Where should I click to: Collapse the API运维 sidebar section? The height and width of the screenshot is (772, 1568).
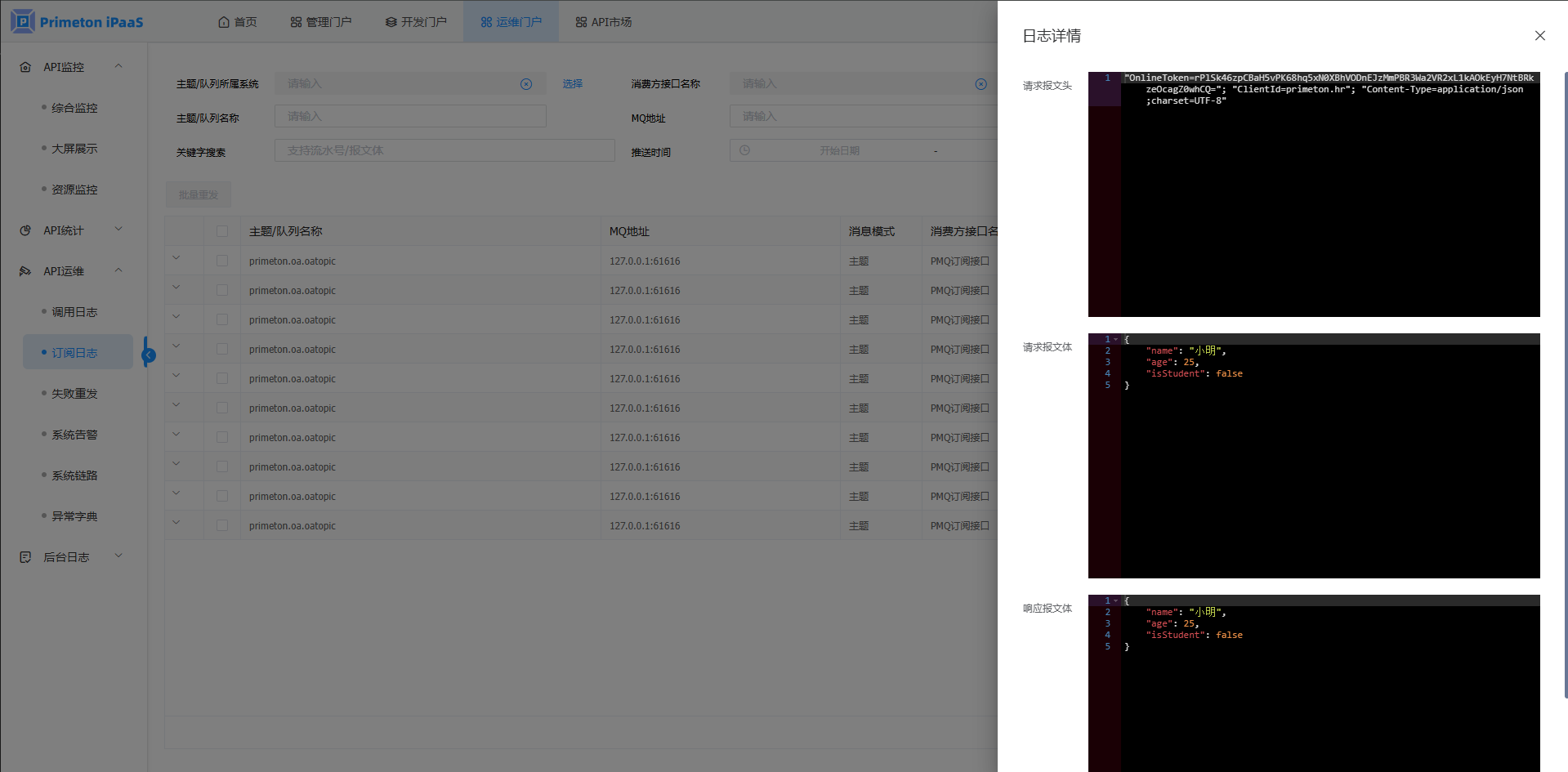(x=118, y=271)
